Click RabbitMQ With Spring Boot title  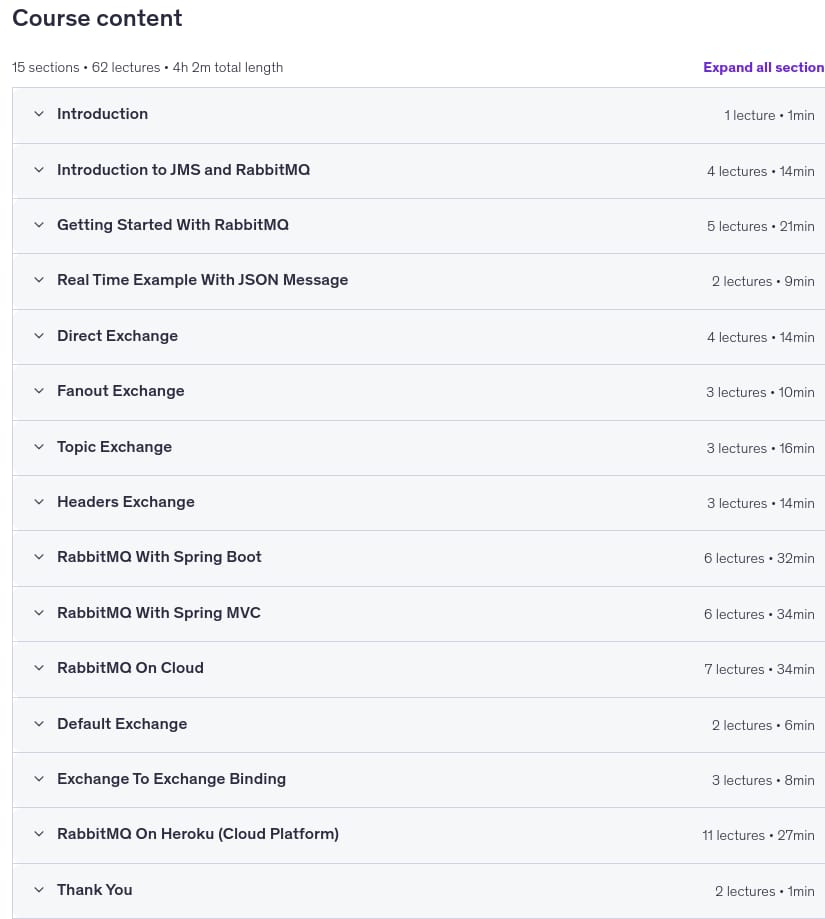pyautogui.click(x=159, y=557)
